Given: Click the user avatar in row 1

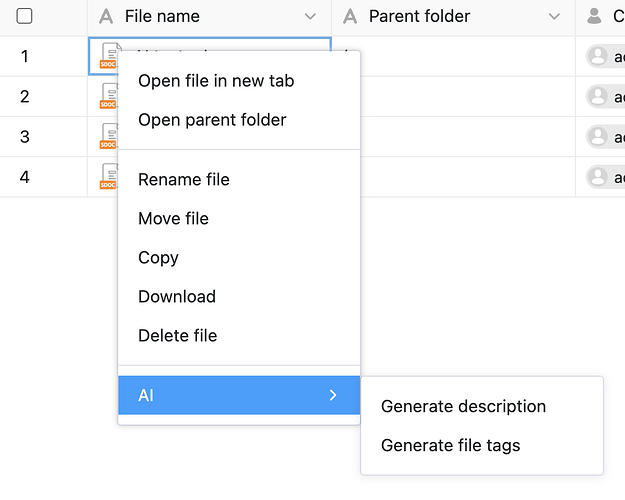Looking at the screenshot, I should [x=598, y=57].
